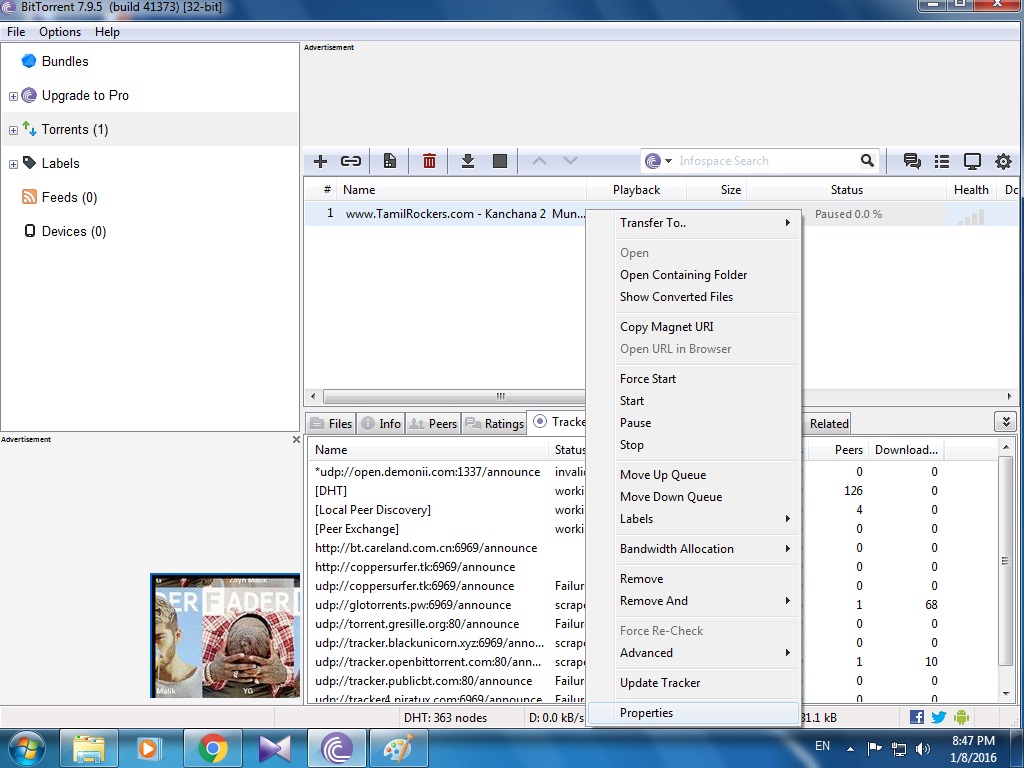Click the Create New Torrent file icon
The height and width of the screenshot is (768, 1024).
390,161
